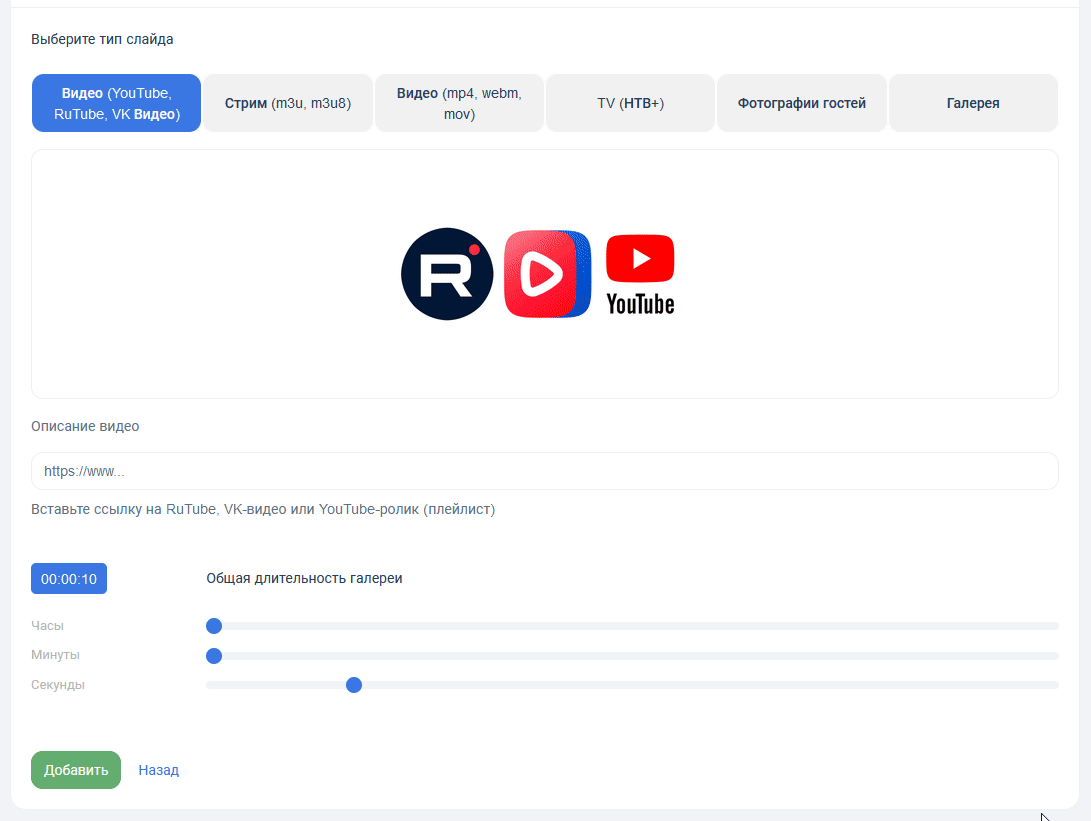This screenshot has width=1091, height=821.
Task: Switch to the Галерея tab
Action: point(973,103)
